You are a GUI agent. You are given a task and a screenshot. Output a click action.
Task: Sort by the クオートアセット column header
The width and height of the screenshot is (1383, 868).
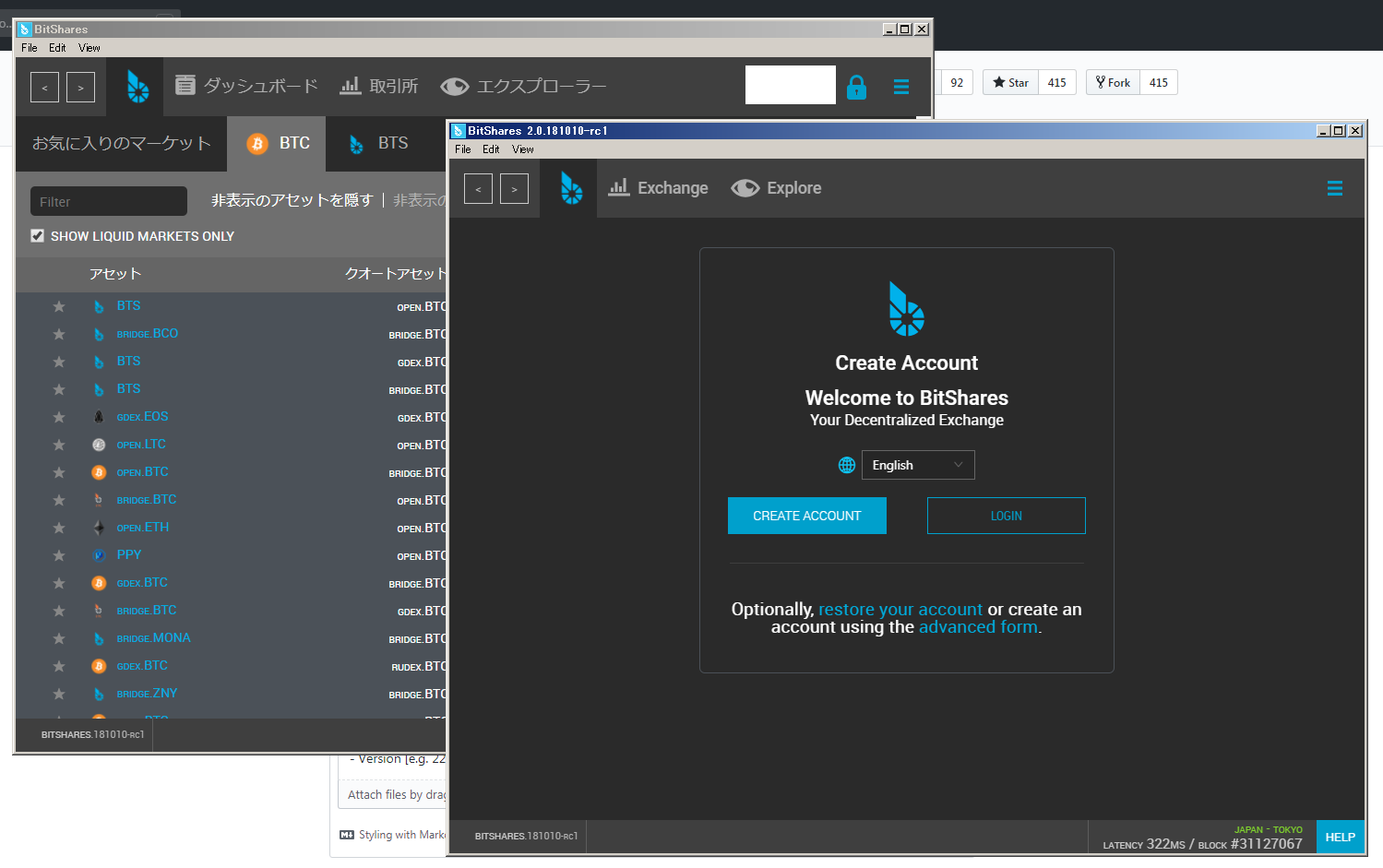coord(396,274)
